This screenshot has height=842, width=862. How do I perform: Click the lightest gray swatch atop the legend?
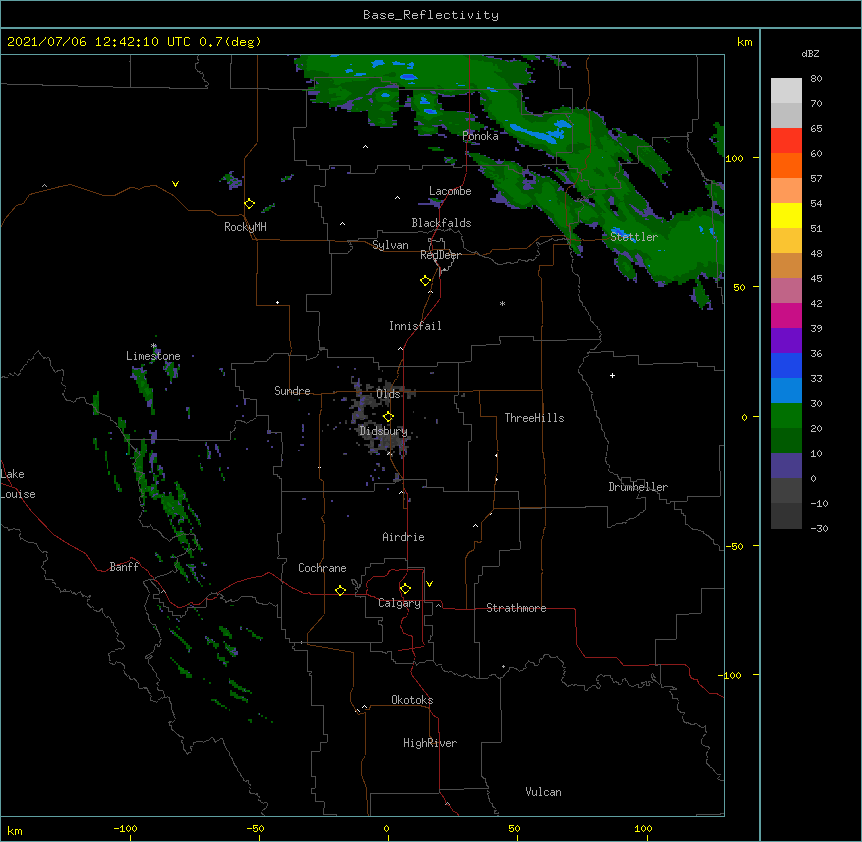coord(786,91)
